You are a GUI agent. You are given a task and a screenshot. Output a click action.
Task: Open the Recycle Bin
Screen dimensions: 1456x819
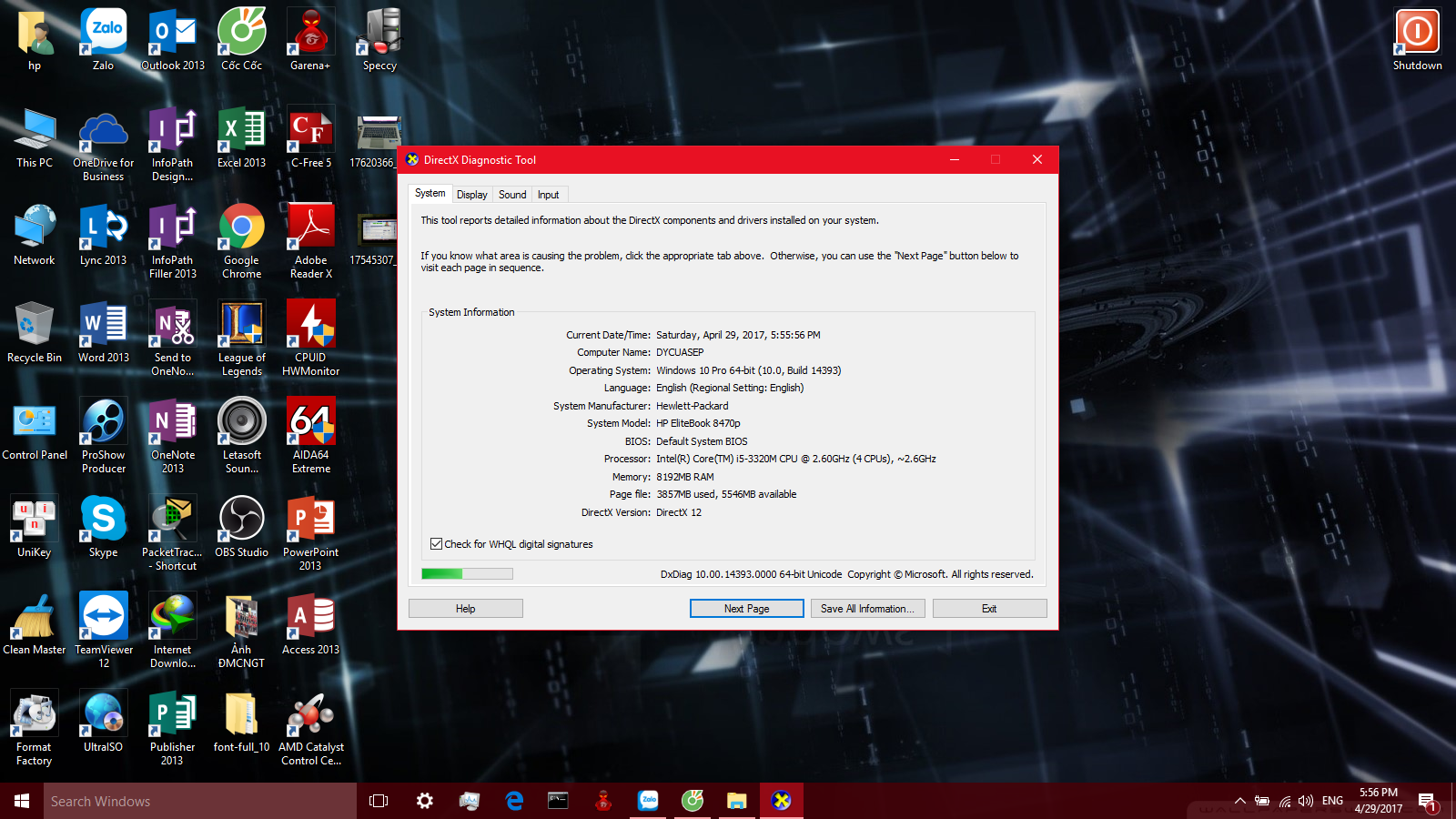tap(35, 332)
